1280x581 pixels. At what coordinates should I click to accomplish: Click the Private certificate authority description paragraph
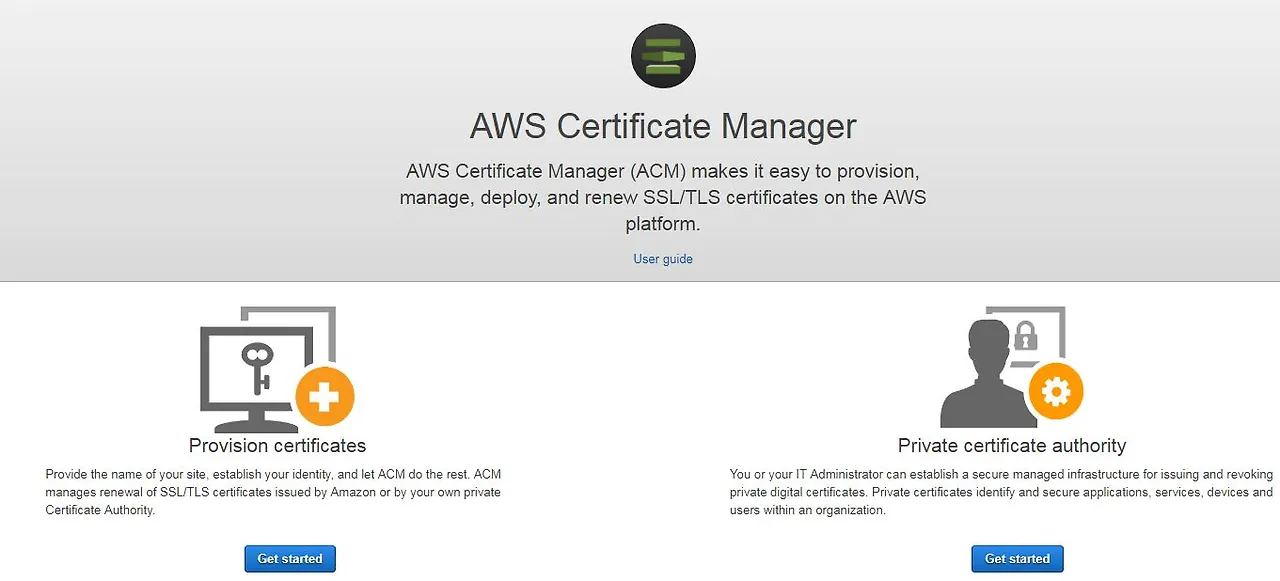(1001, 492)
